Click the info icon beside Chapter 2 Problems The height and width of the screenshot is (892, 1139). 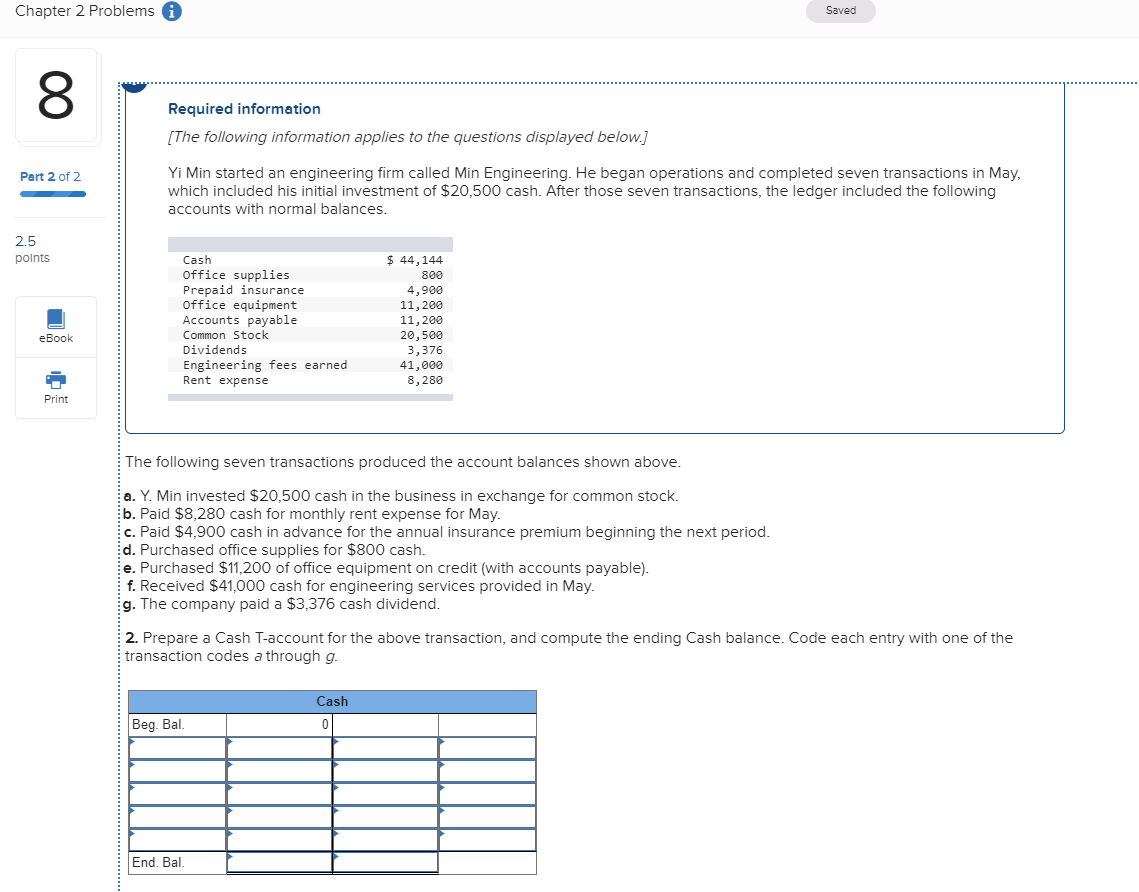(x=172, y=11)
